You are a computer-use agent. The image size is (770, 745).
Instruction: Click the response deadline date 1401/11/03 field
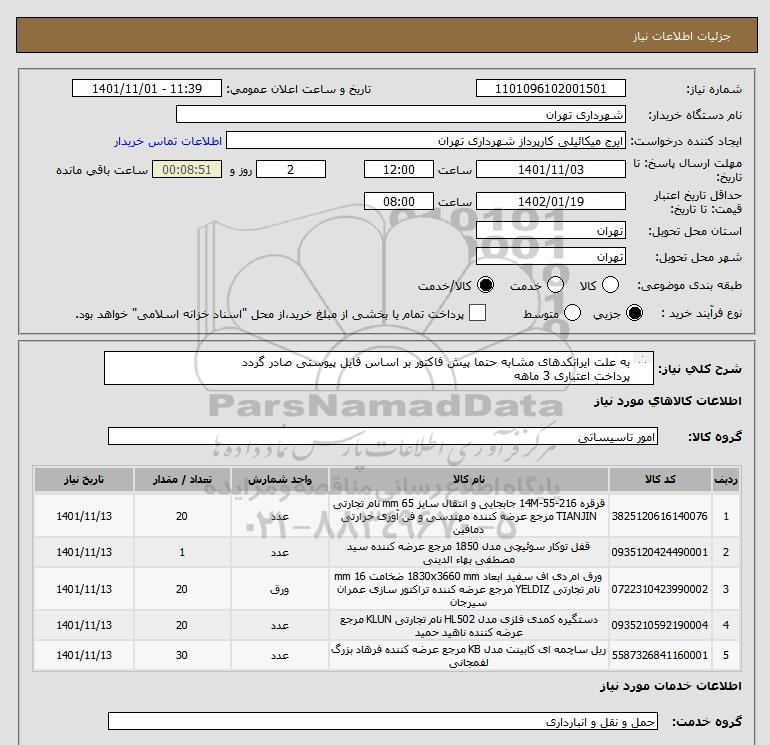[x=550, y=169]
